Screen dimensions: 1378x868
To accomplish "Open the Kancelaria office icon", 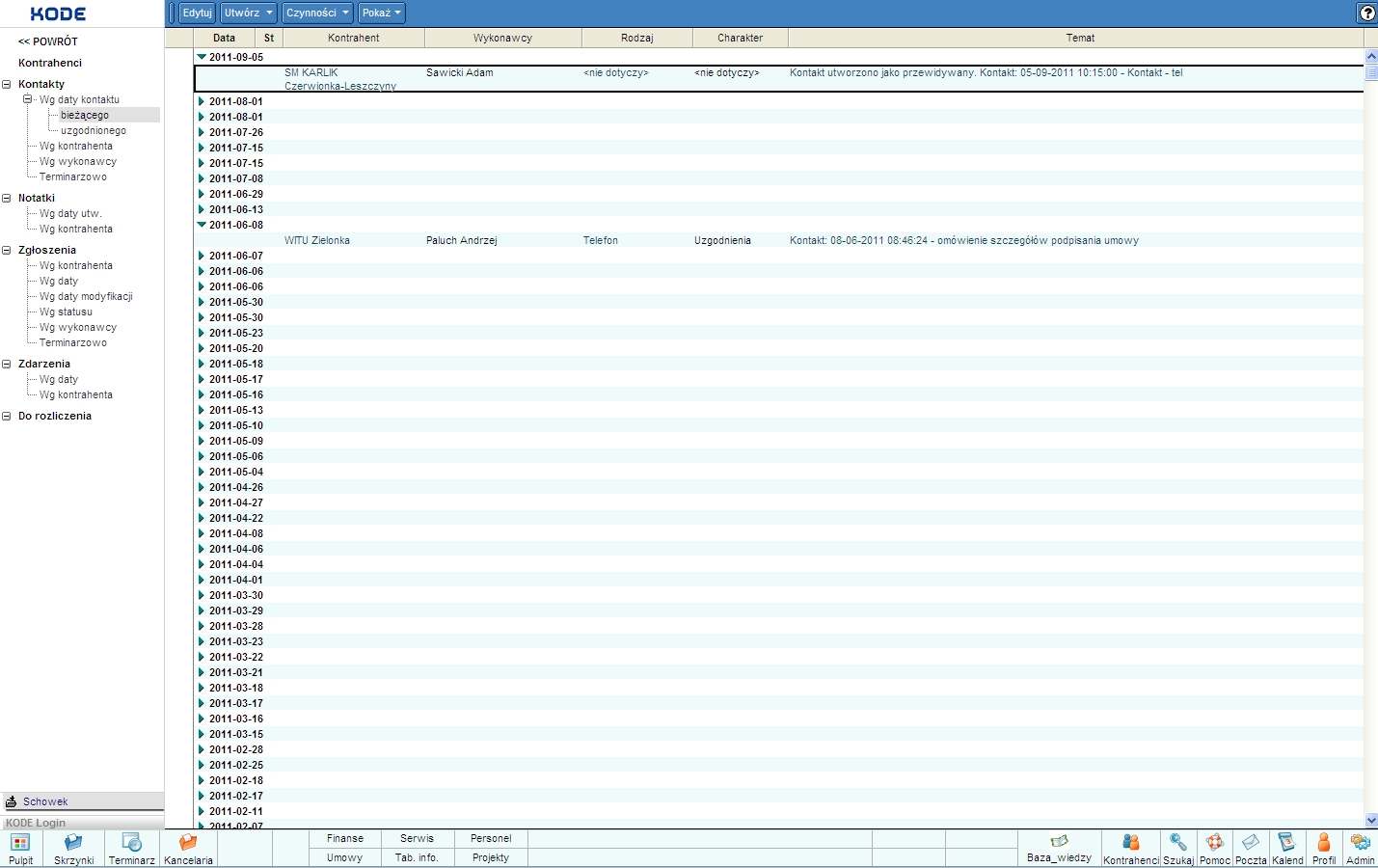I will 188,849.
